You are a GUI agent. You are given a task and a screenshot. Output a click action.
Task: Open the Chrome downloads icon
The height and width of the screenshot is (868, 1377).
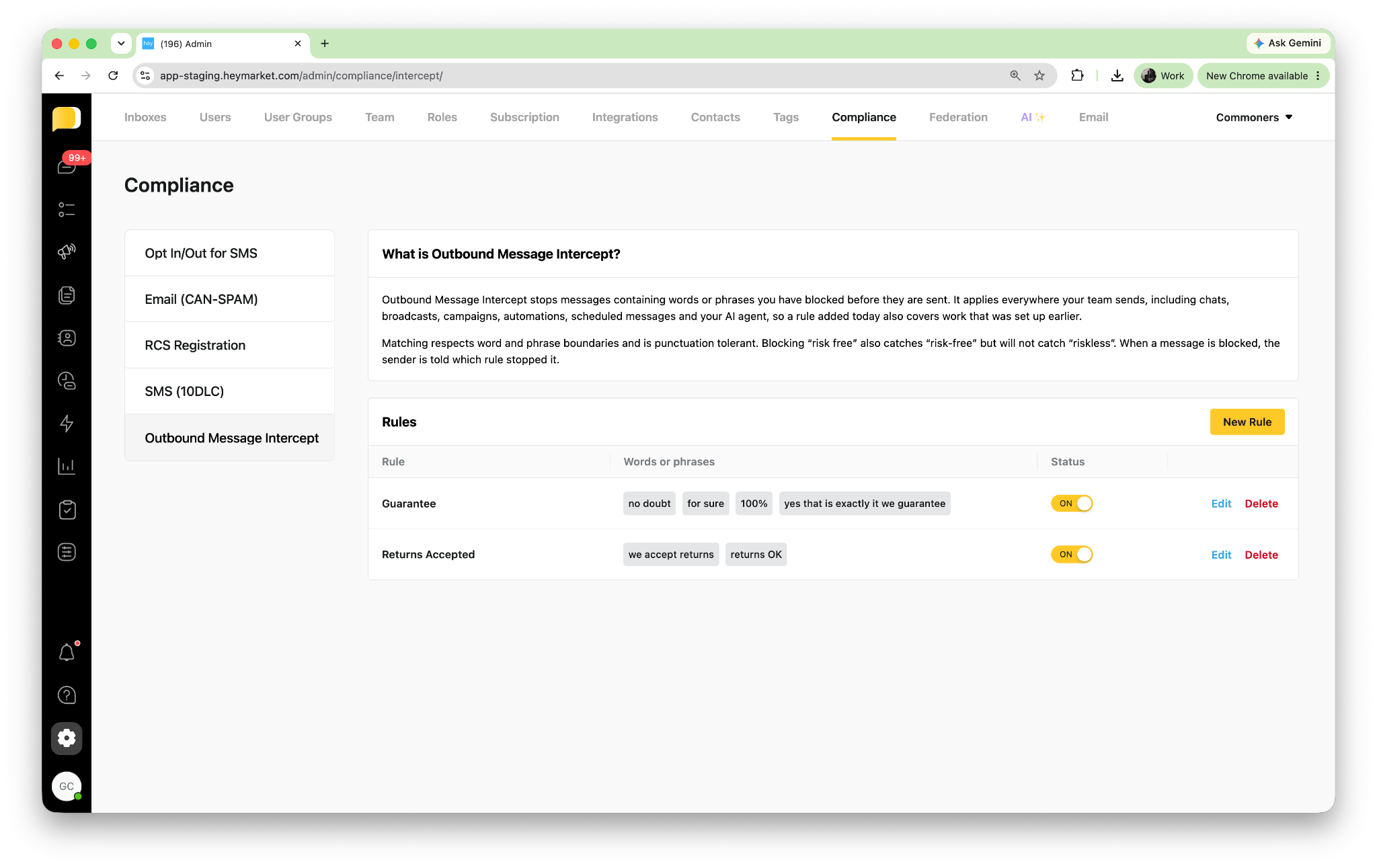click(x=1117, y=76)
